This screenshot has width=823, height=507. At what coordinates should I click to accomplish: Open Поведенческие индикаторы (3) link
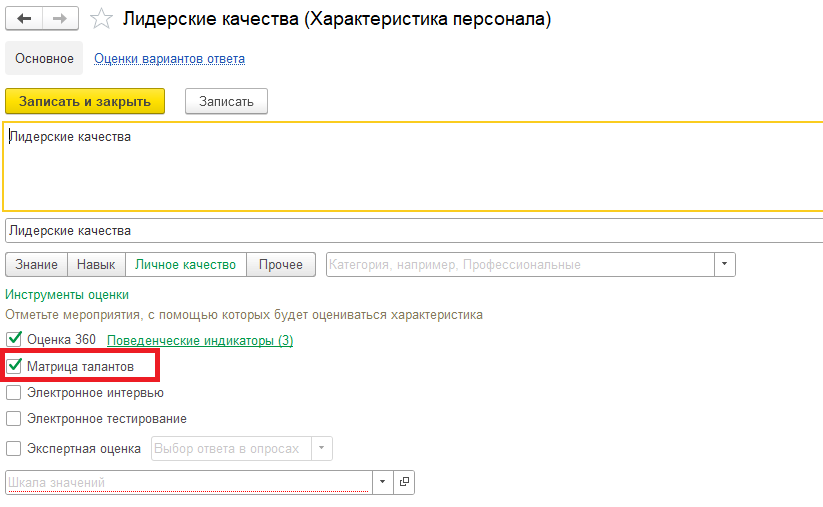pos(200,340)
